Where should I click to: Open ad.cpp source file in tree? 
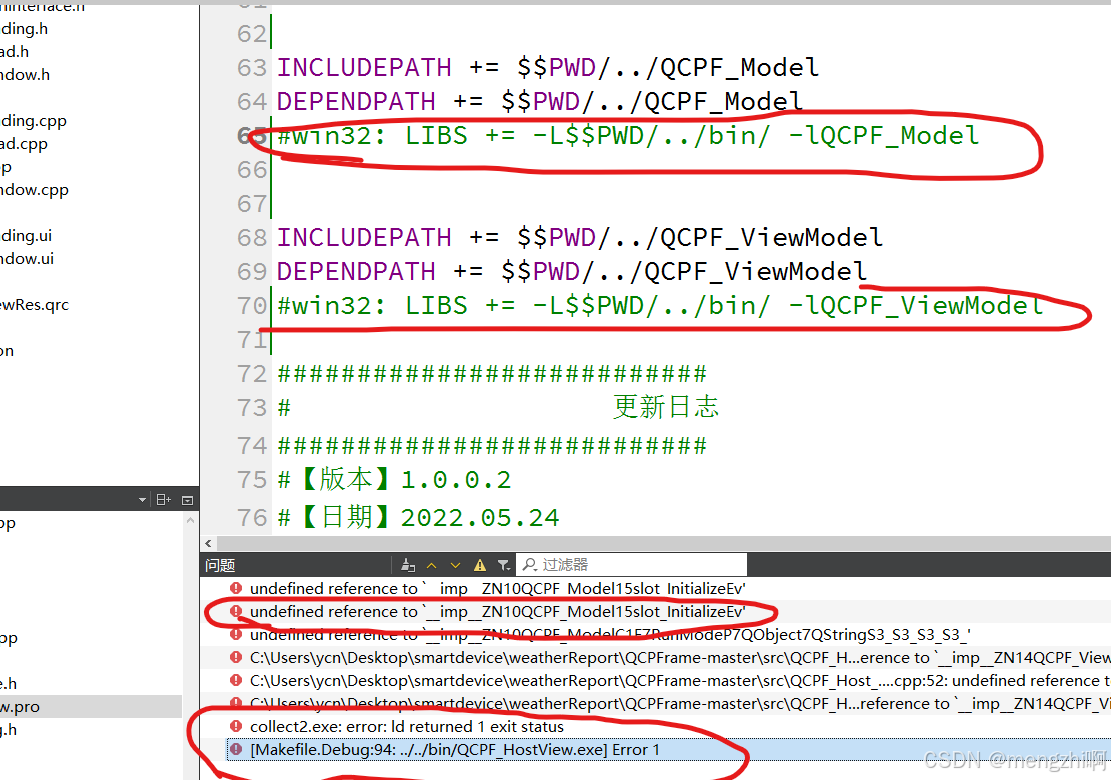[x=24, y=144]
